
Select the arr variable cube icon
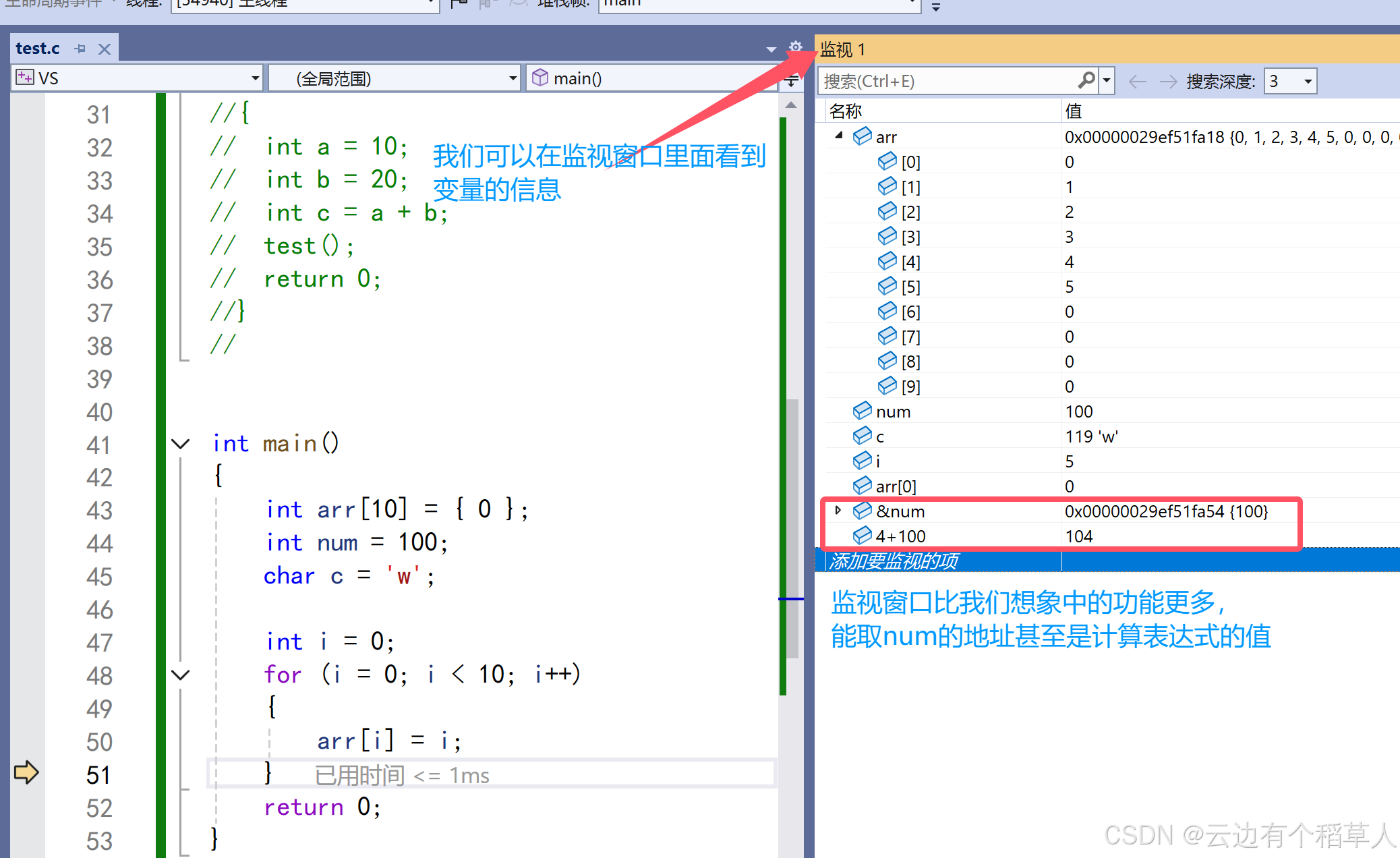click(x=862, y=136)
